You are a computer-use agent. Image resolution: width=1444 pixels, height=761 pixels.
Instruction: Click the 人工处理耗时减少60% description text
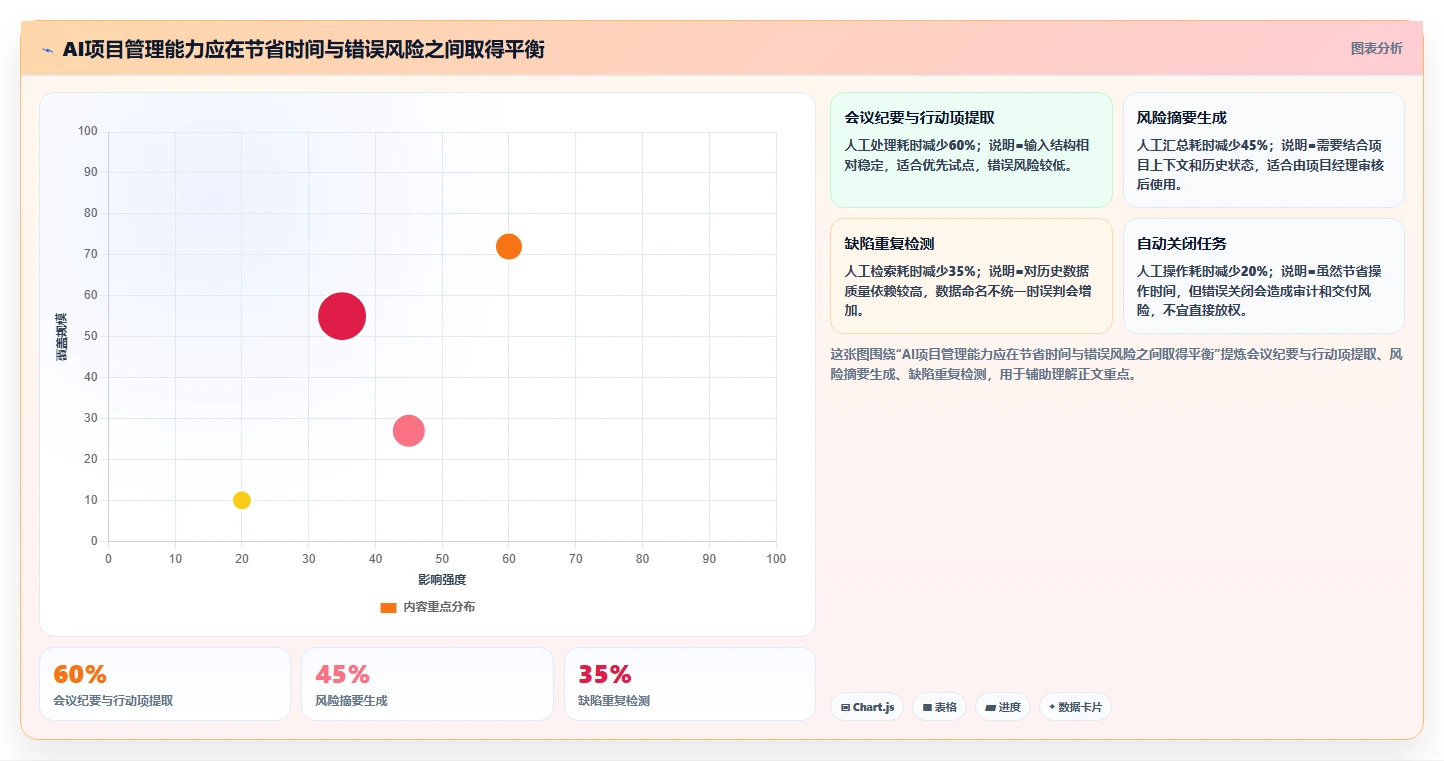[x=967, y=155]
